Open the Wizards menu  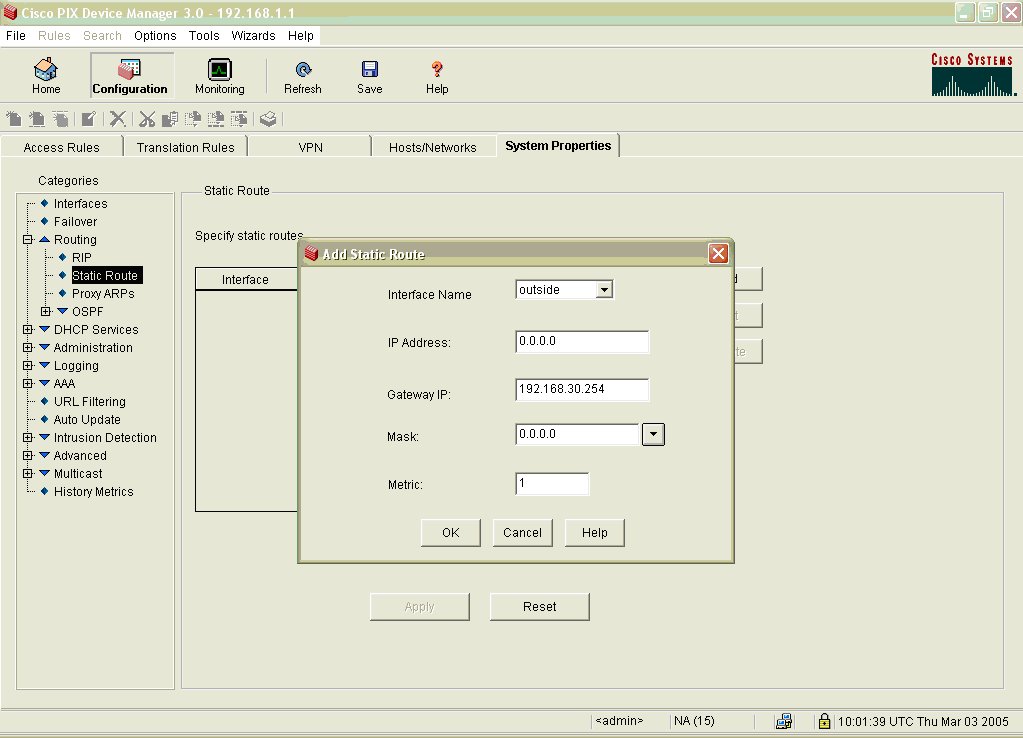click(x=253, y=35)
